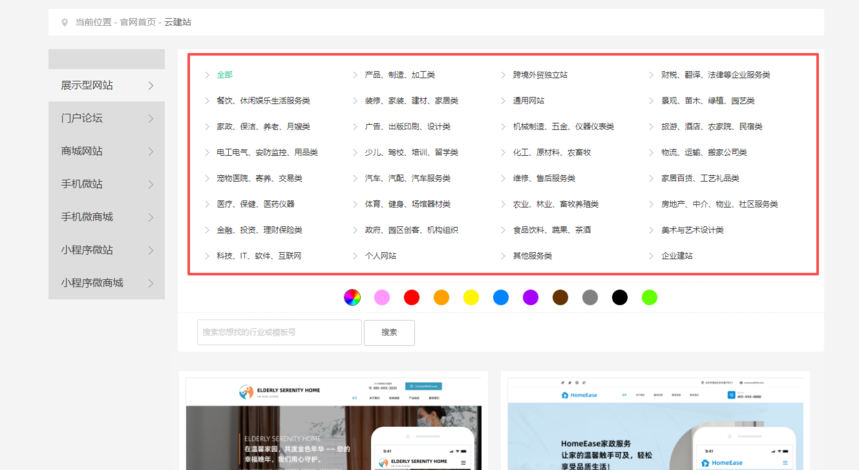Open the 手机微站 sidebar category
This screenshot has width=859, height=470.
pyautogui.click(x=82, y=184)
